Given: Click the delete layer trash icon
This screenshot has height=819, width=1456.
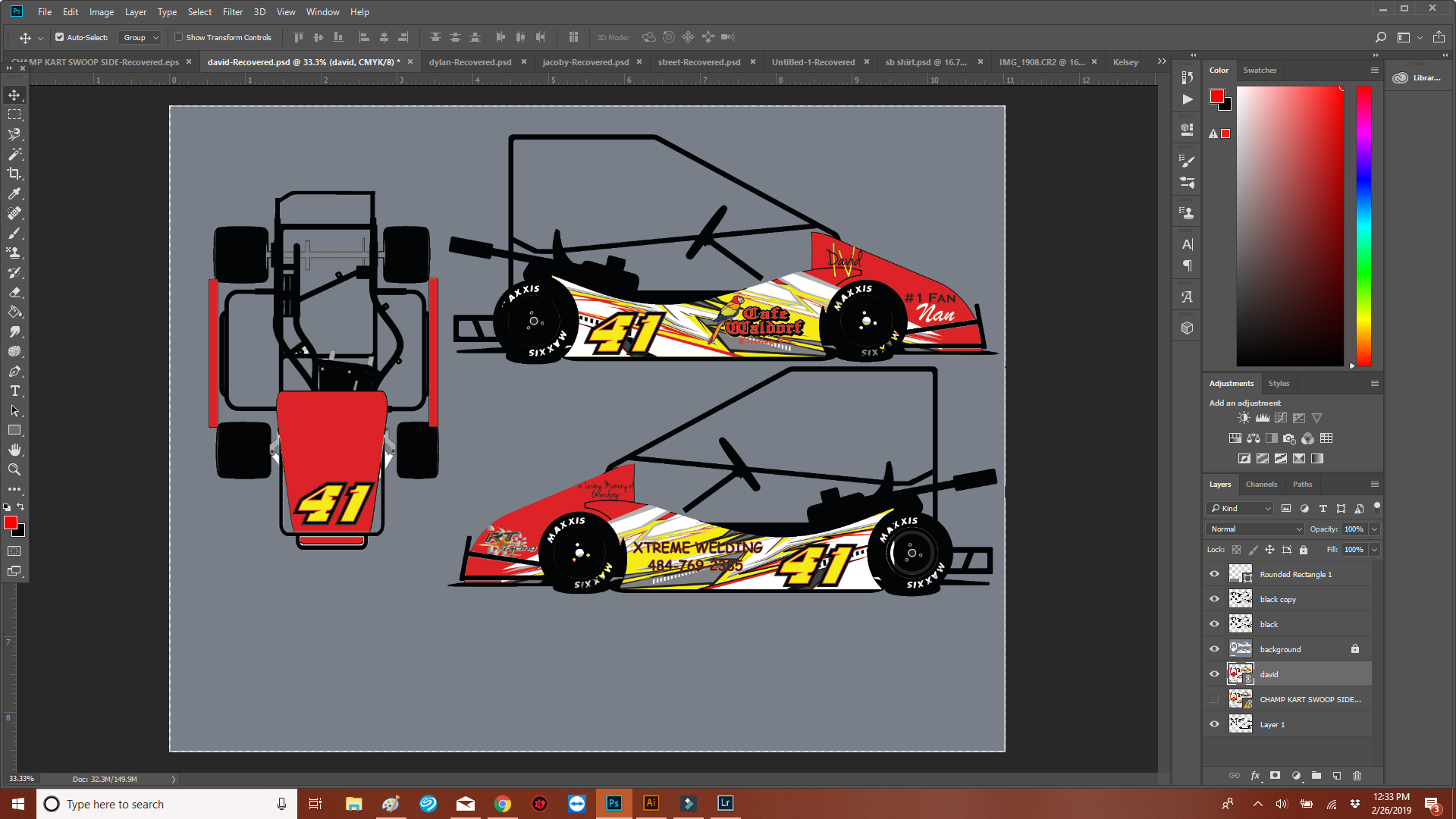Looking at the screenshot, I should pyautogui.click(x=1357, y=775).
